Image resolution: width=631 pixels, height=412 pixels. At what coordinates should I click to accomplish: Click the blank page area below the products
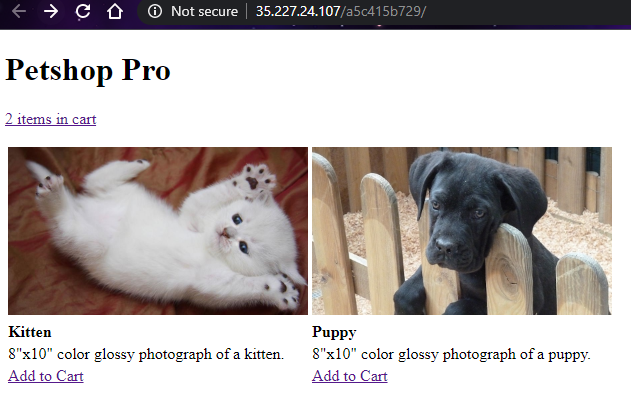pyautogui.click(x=316, y=399)
